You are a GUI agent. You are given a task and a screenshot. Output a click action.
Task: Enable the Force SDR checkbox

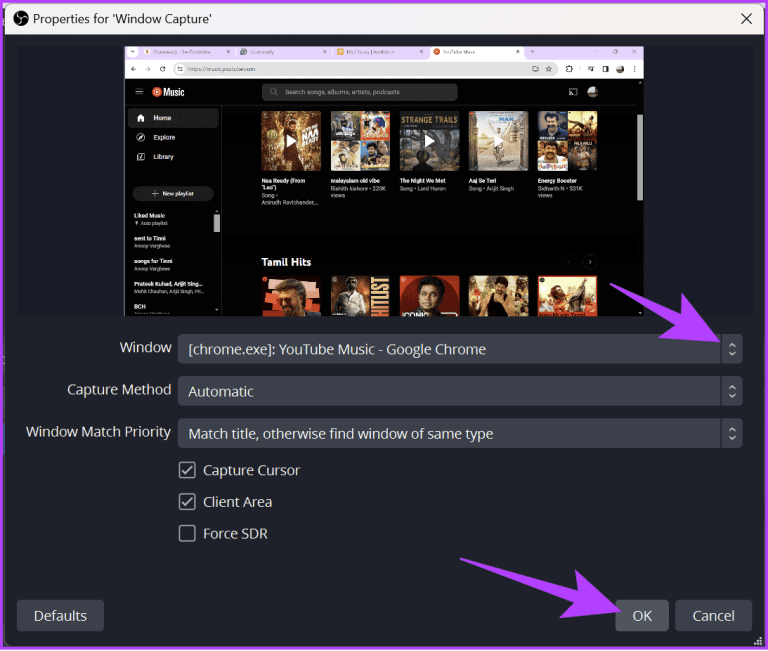coord(187,534)
